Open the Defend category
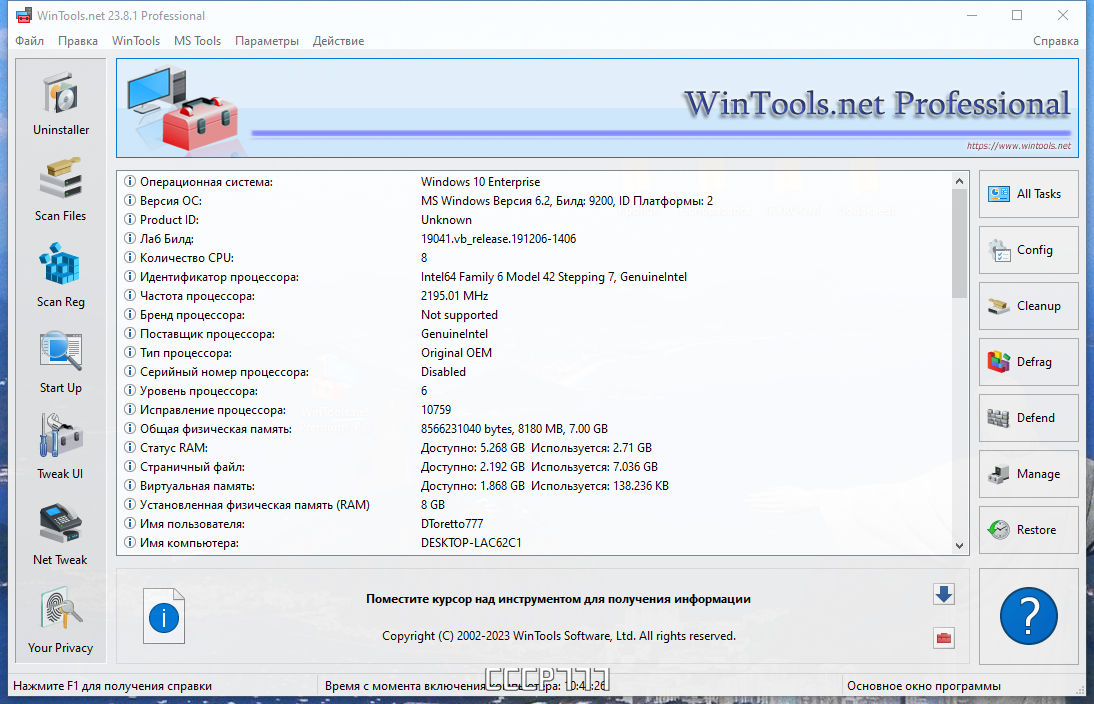The image size is (1094, 704). 1028,418
